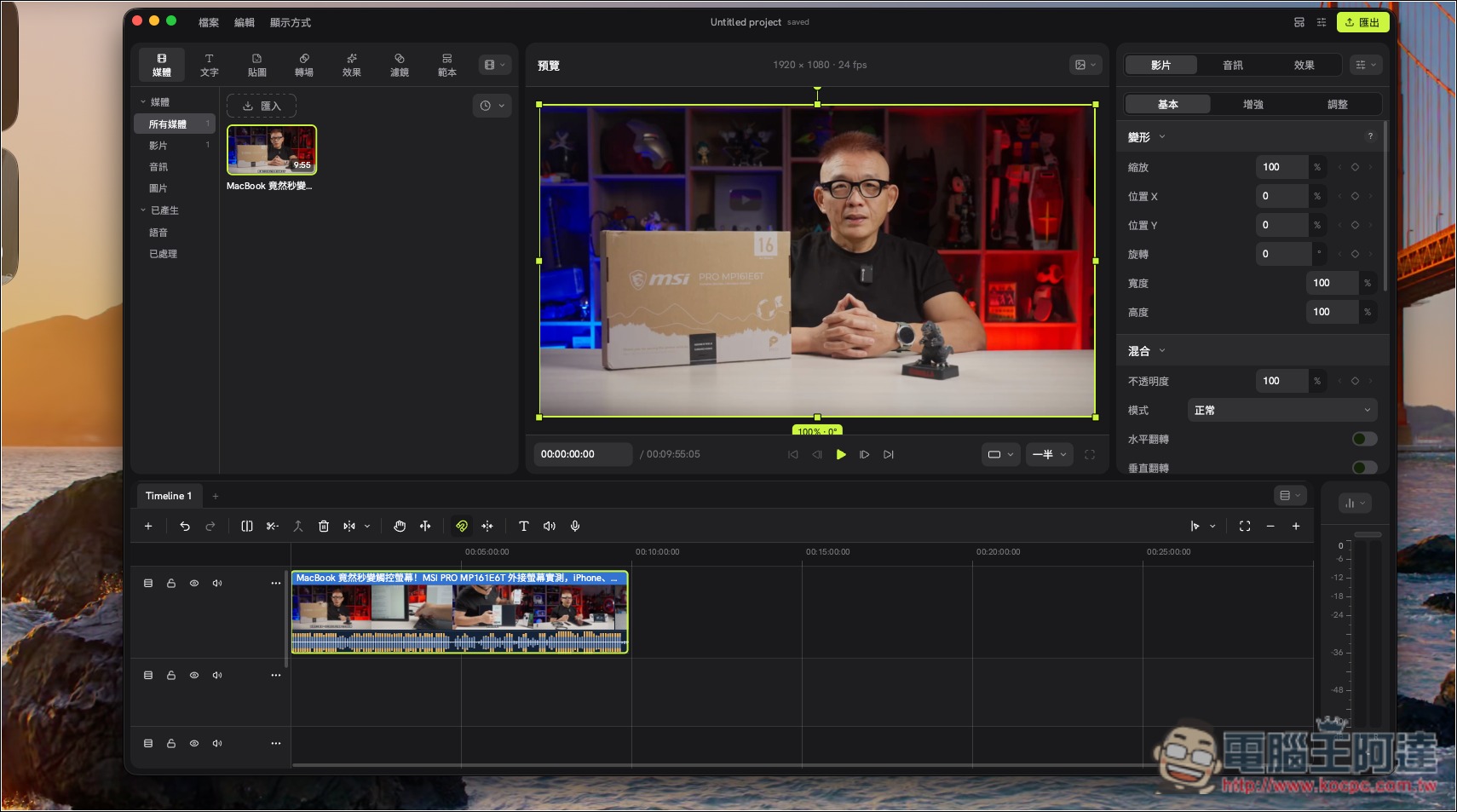Mute the second track audio
Image resolution: width=1457 pixels, height=812 pixels.
click(x=217, y=676)
